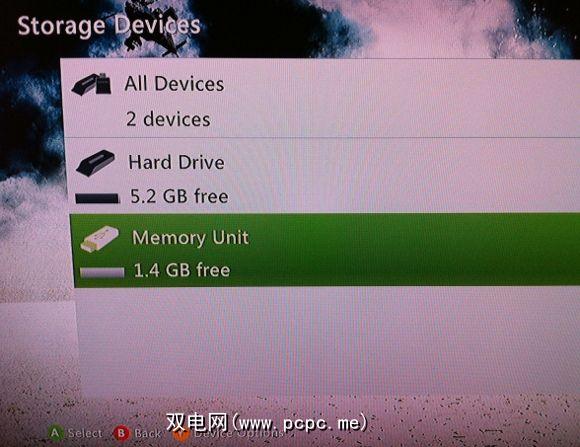
Task: Click the Memory Unit light usage bar
Action: 102,273
